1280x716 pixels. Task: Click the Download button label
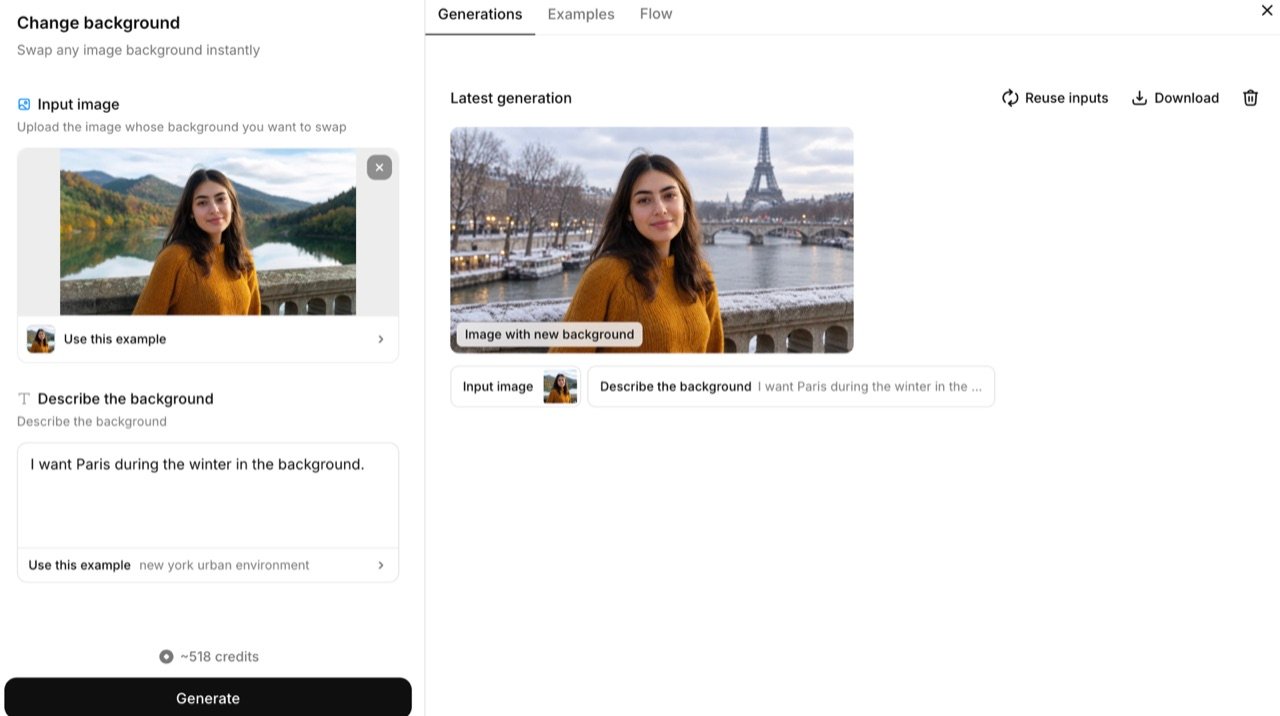[x=1186, y=98]
